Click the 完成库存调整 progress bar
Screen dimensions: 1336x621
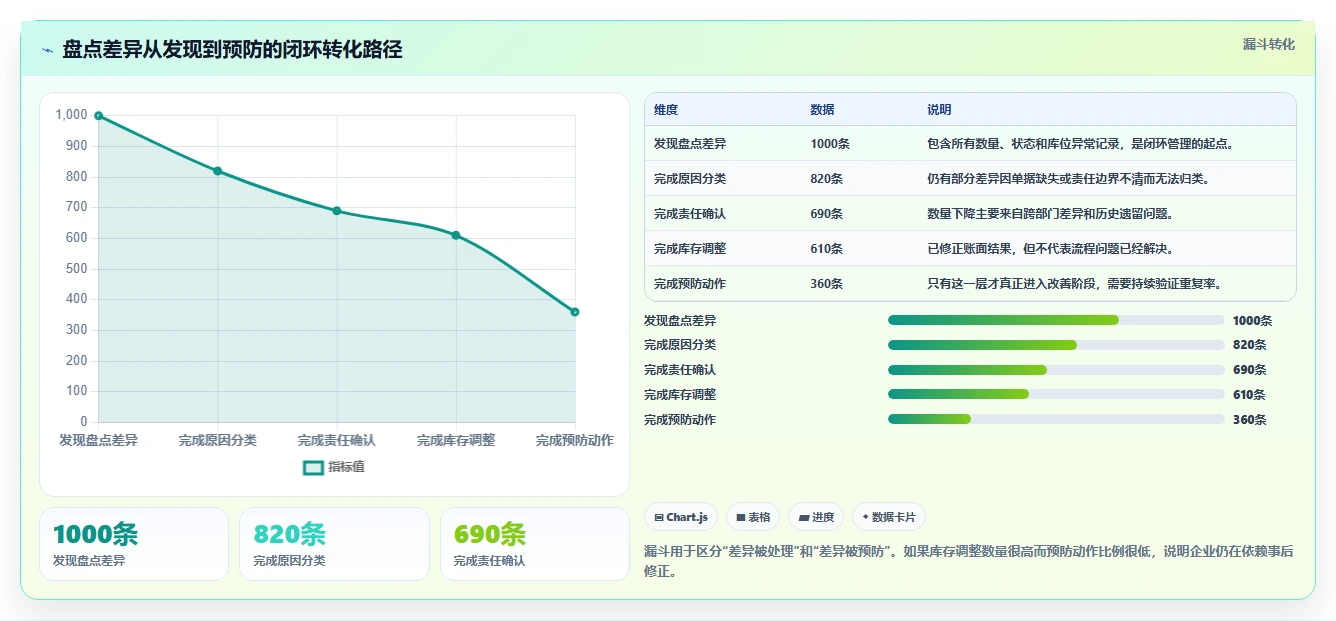click(1056, 395)
